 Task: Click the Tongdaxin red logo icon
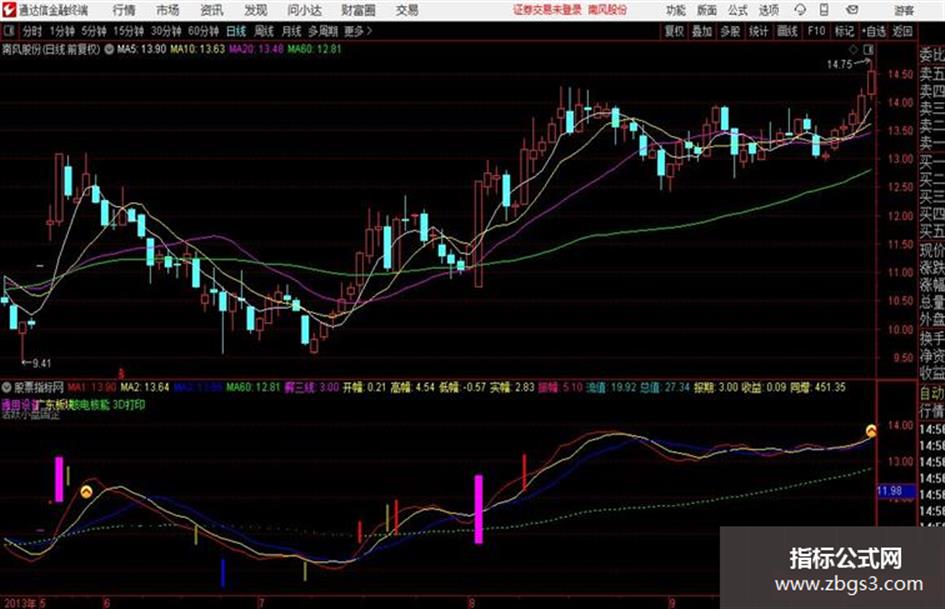(x=8, y=10)
